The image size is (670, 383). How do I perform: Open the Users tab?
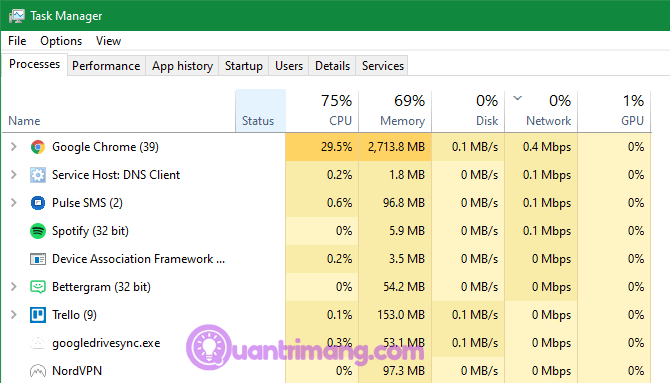pos(289,66)
